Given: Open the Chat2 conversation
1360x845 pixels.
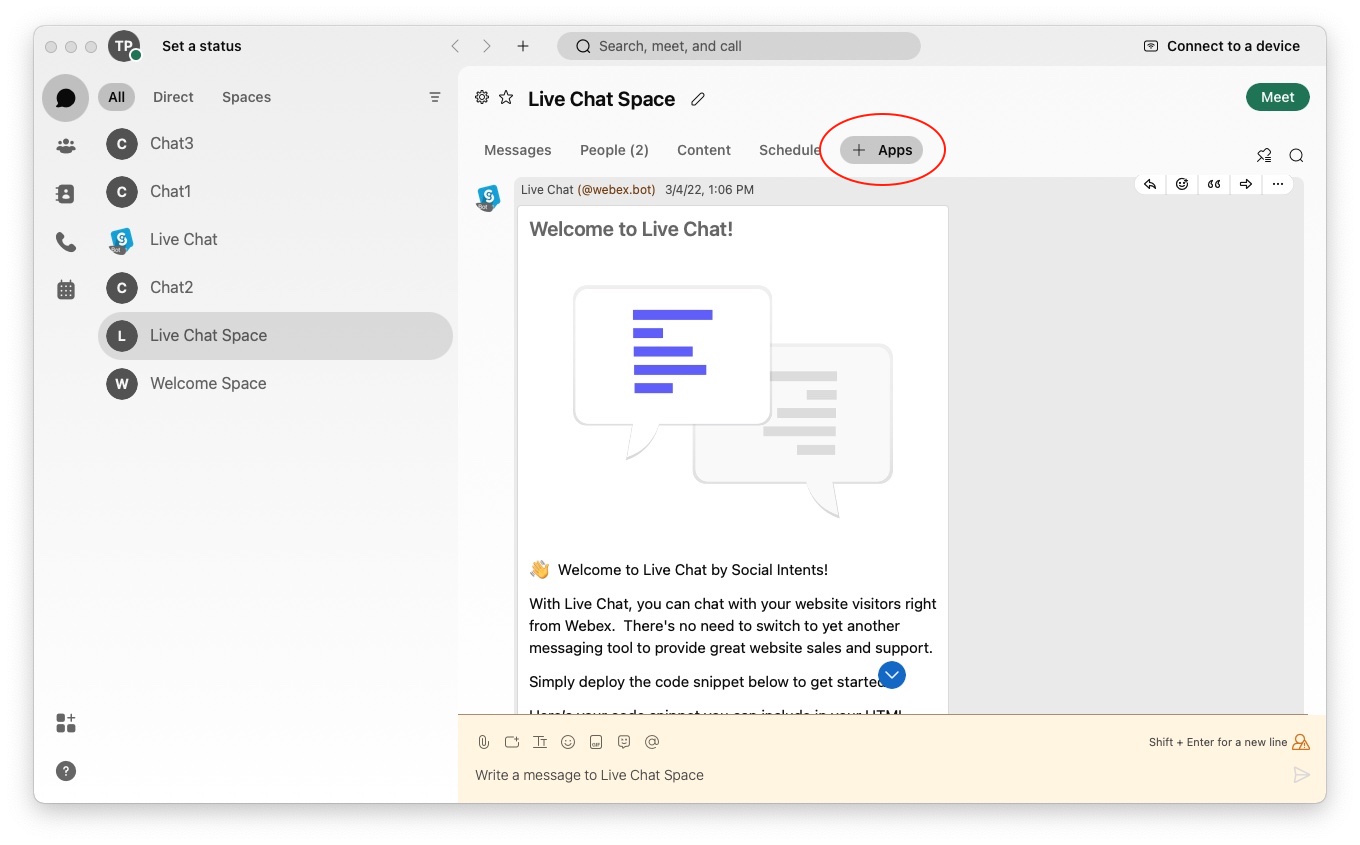Looking at the screenshot, I should point(276,288).
